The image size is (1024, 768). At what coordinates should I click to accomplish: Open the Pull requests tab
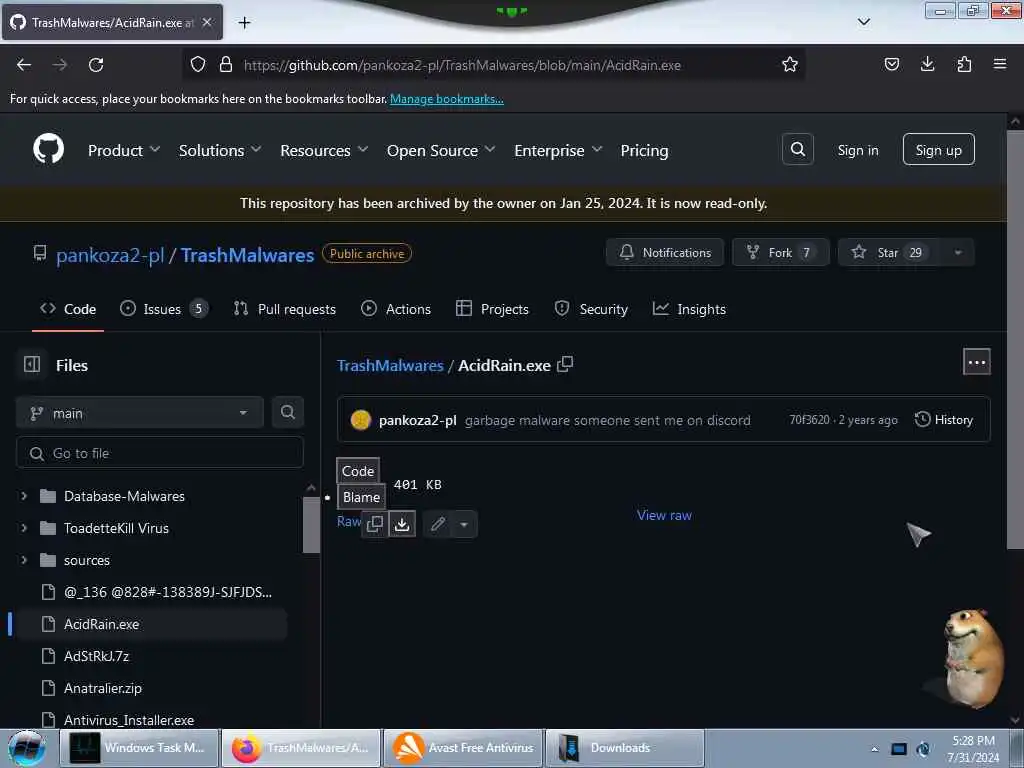pos(285,309)
